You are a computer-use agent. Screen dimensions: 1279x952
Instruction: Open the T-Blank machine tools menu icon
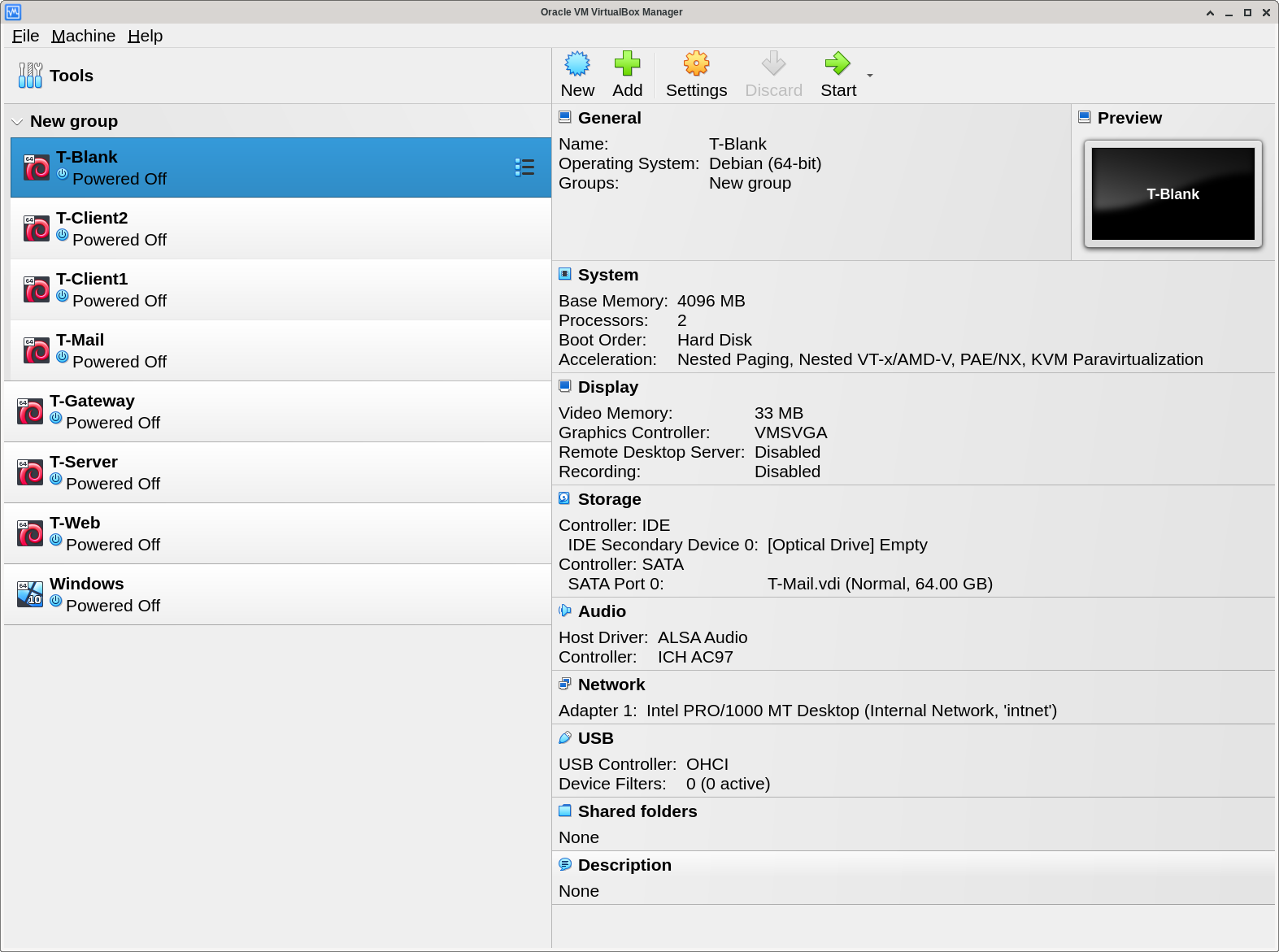coord(524,167)
